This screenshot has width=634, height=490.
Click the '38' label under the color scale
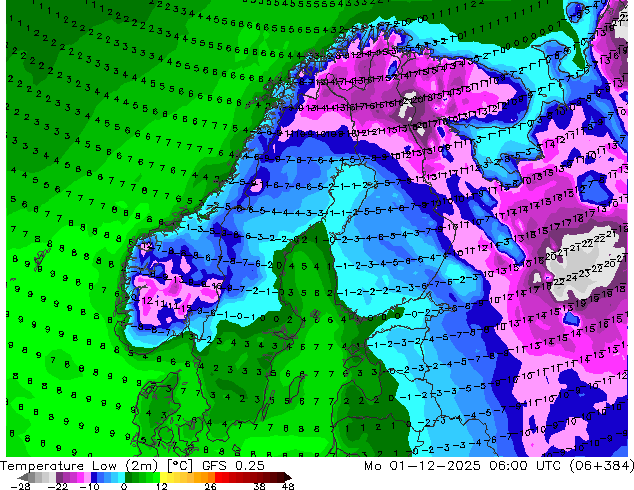pos(259,486)
